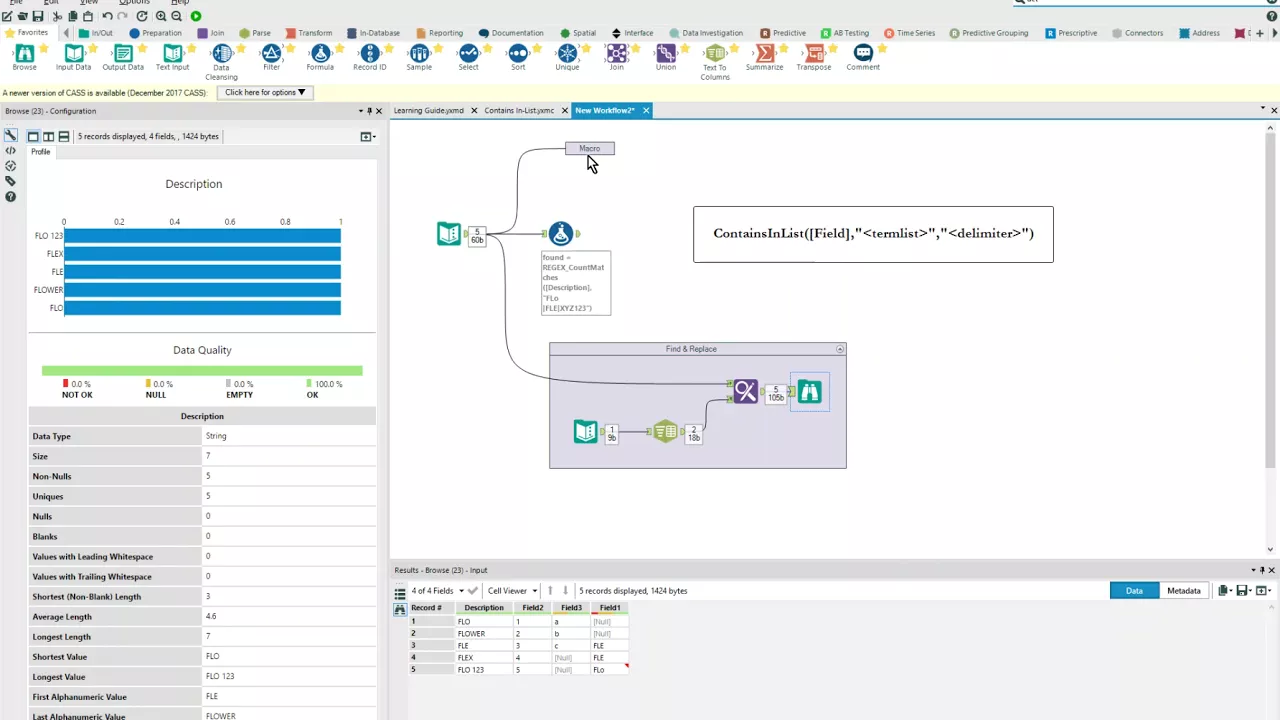
Task: Select the Text To Columns tool
Action: (x=715, y=62)
